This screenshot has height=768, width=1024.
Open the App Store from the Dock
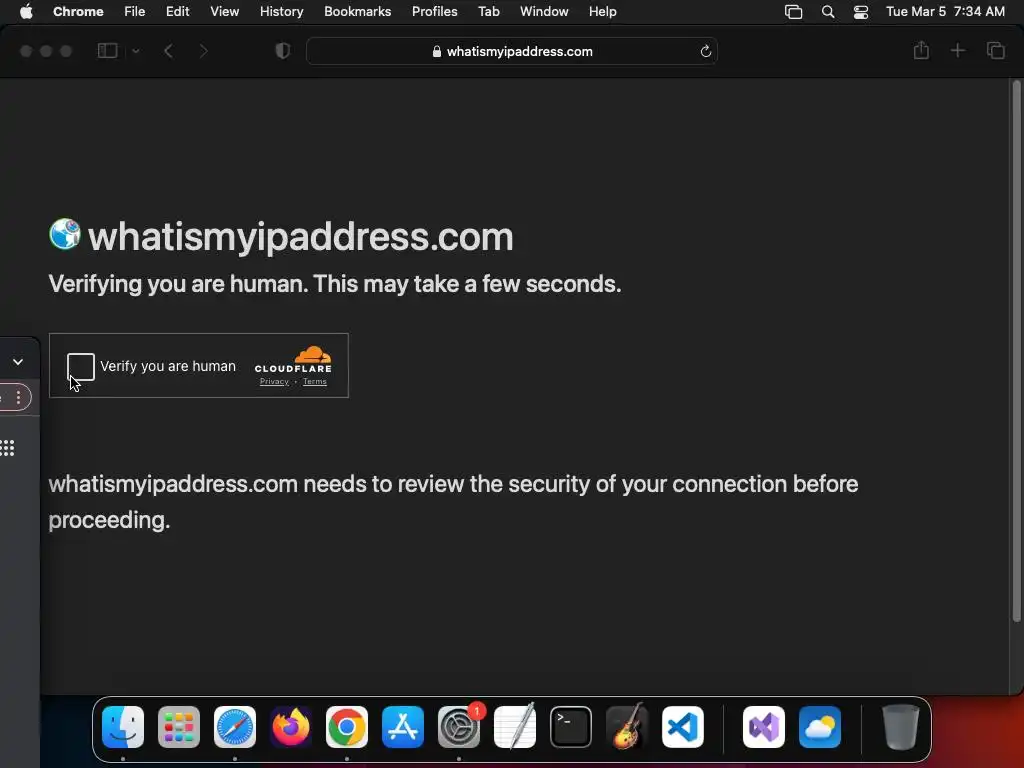(403, 727)
